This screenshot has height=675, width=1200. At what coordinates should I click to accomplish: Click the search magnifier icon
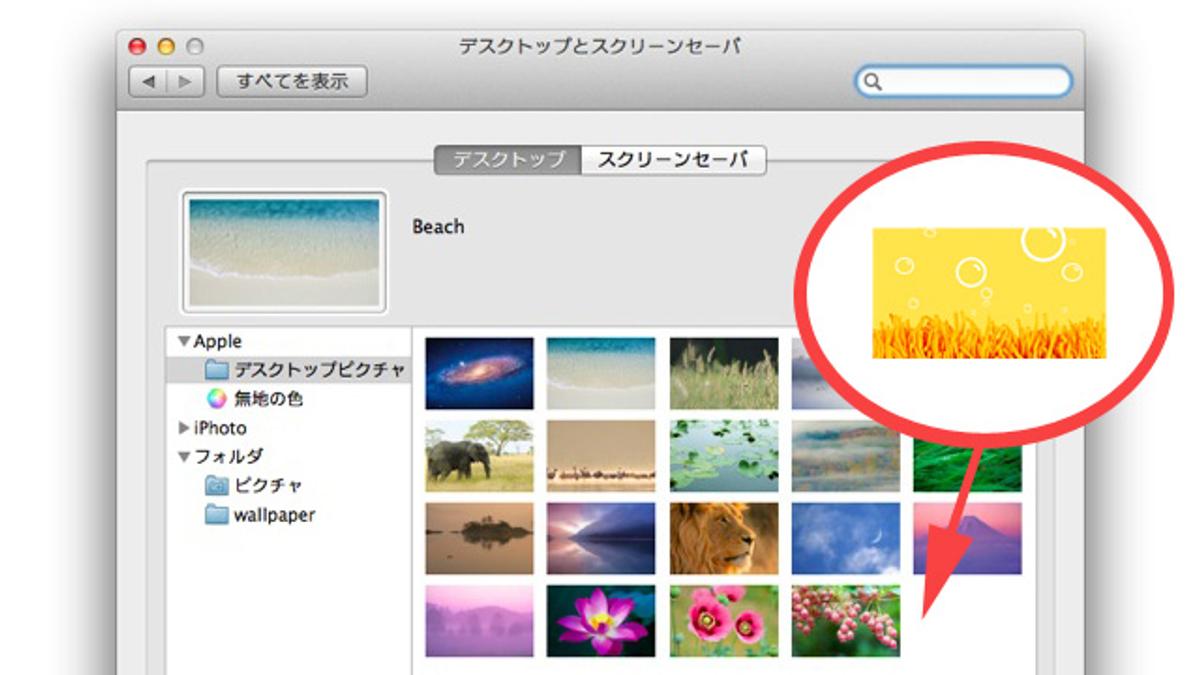point(872,82)
